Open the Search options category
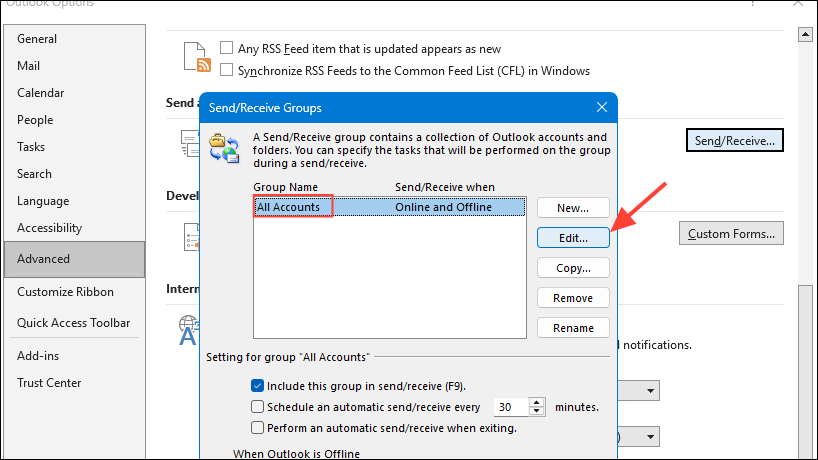Viewport: 818px width, 460px height. click(x=34, y=174)
